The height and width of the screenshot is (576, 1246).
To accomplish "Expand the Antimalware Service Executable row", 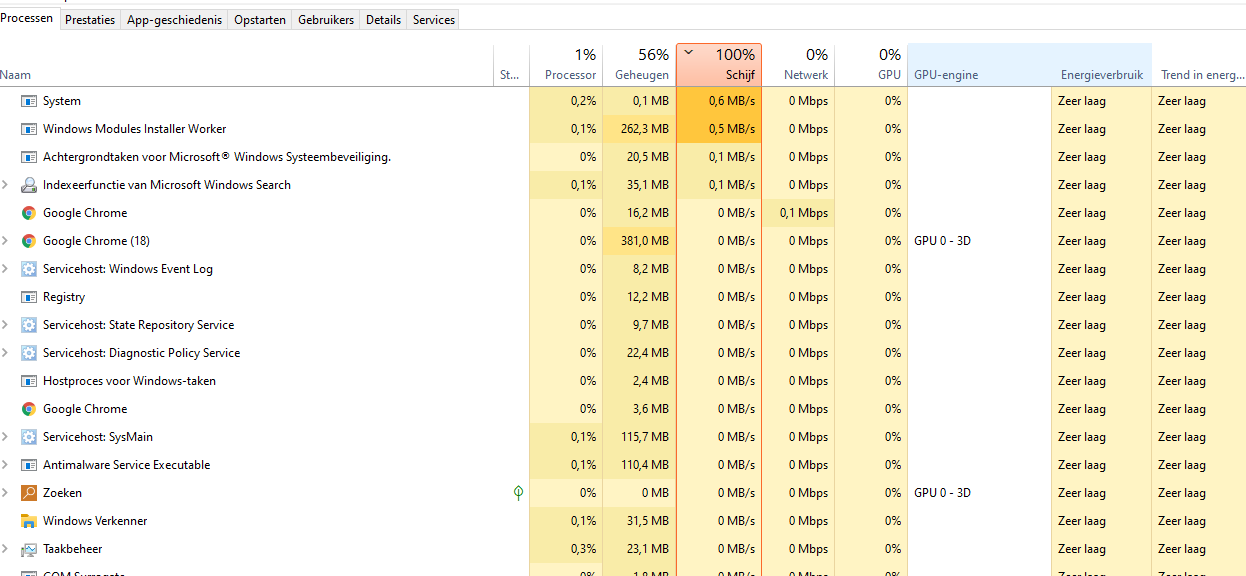I will pyautogui.click(x=6, y=465).
